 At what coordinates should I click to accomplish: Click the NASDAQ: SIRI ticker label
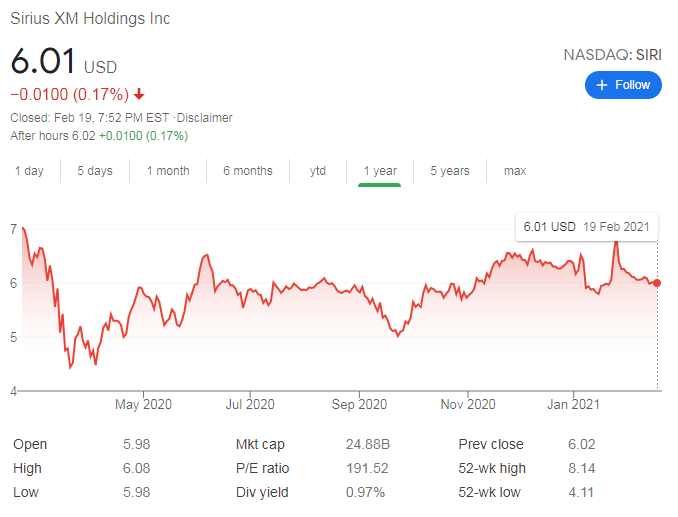612,55
